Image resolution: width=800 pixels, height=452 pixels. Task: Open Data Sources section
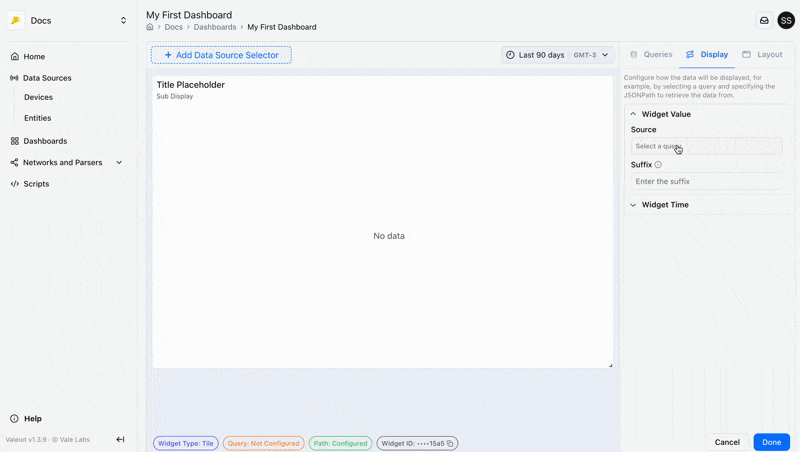tap(47, 78)
